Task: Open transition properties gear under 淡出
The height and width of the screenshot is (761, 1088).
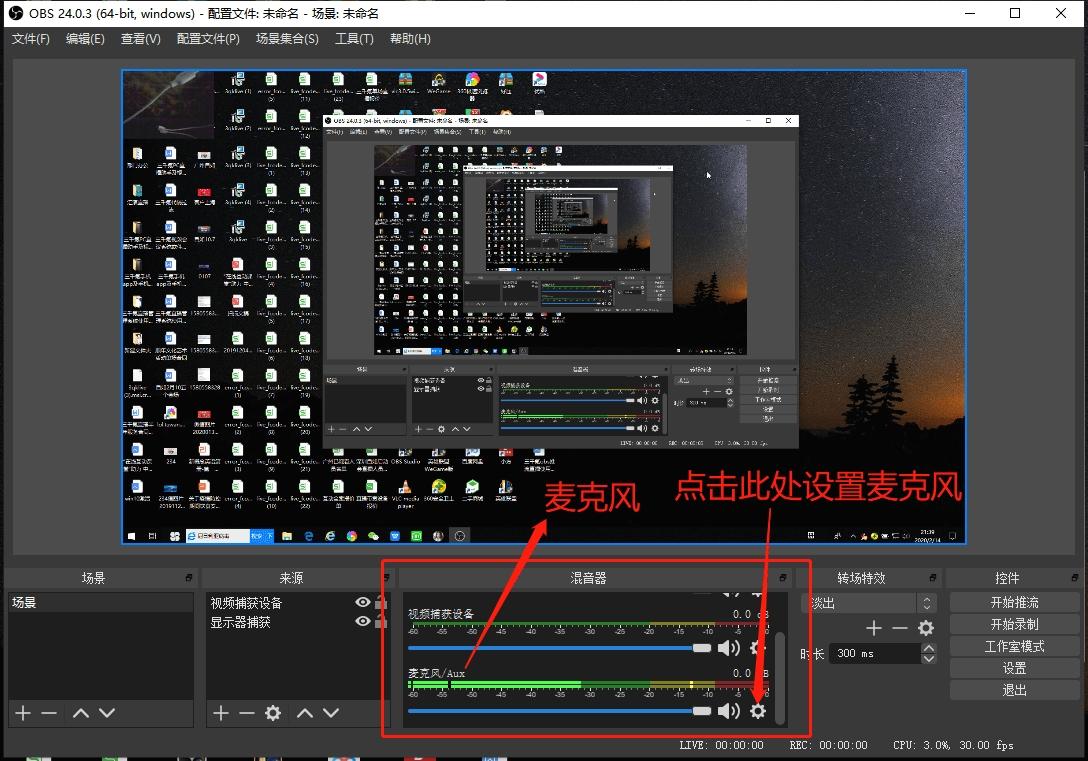Action: tap(926, 628)
